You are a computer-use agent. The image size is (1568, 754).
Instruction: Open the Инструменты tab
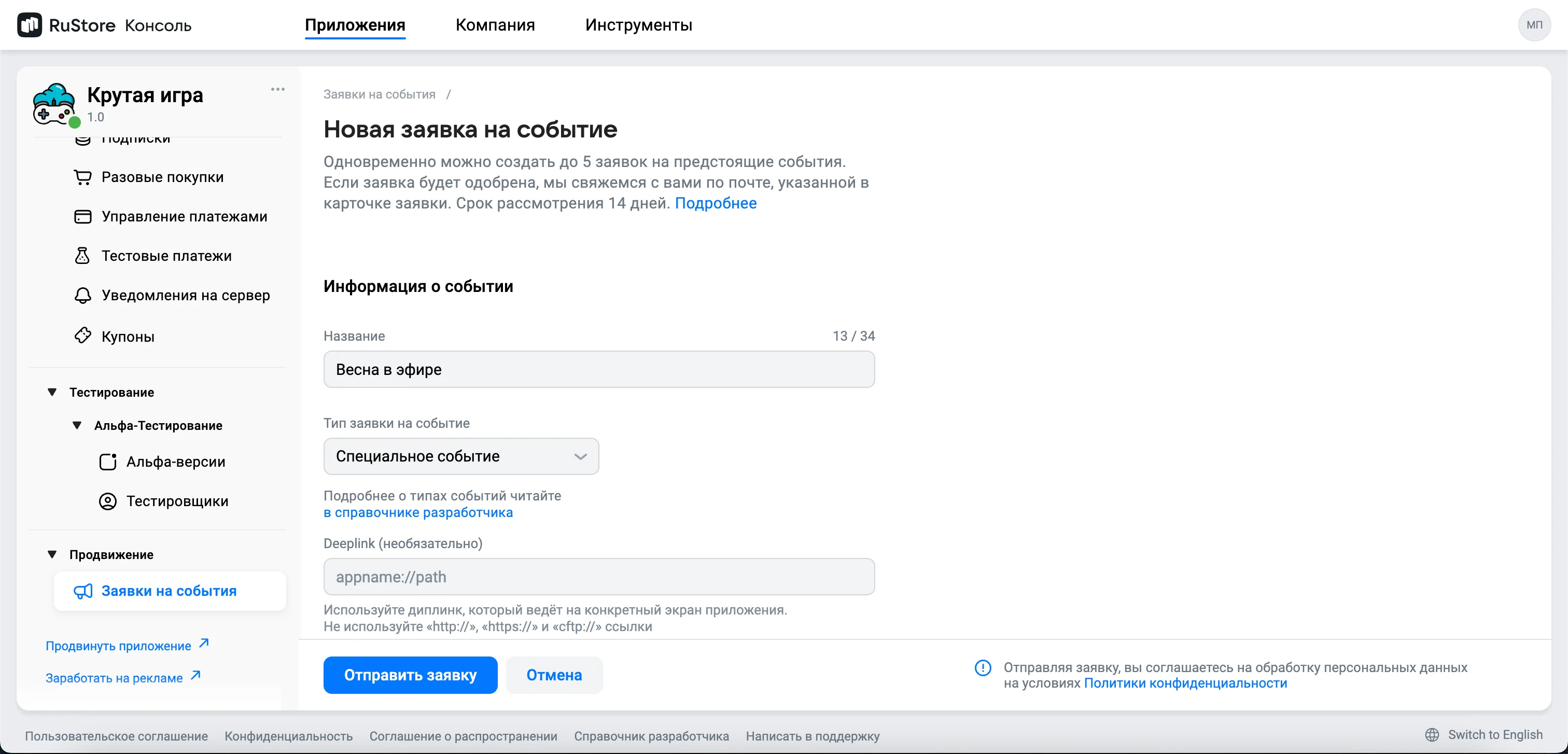click(638, 25)
